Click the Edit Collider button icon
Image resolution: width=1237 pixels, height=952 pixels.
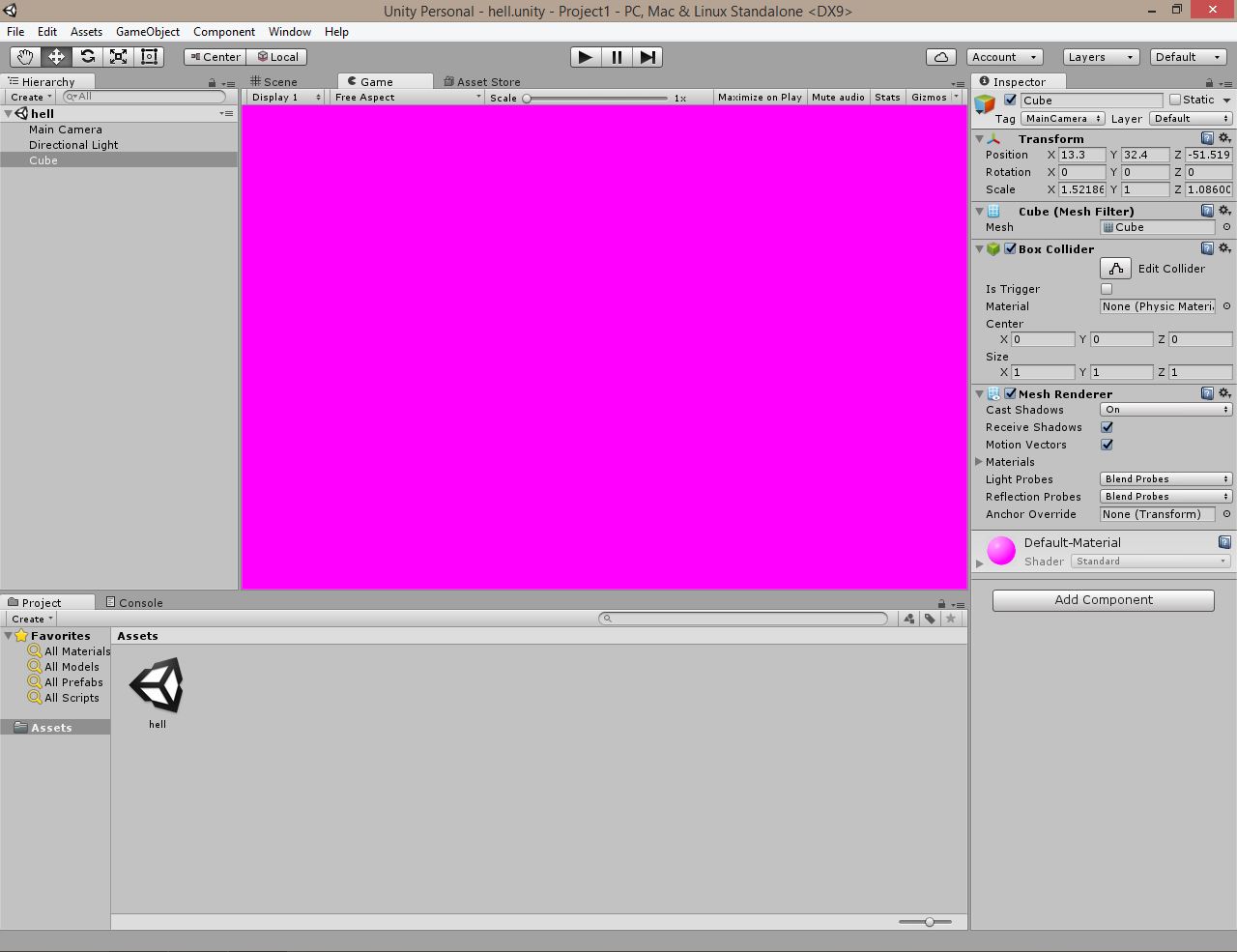(1115, 269)
